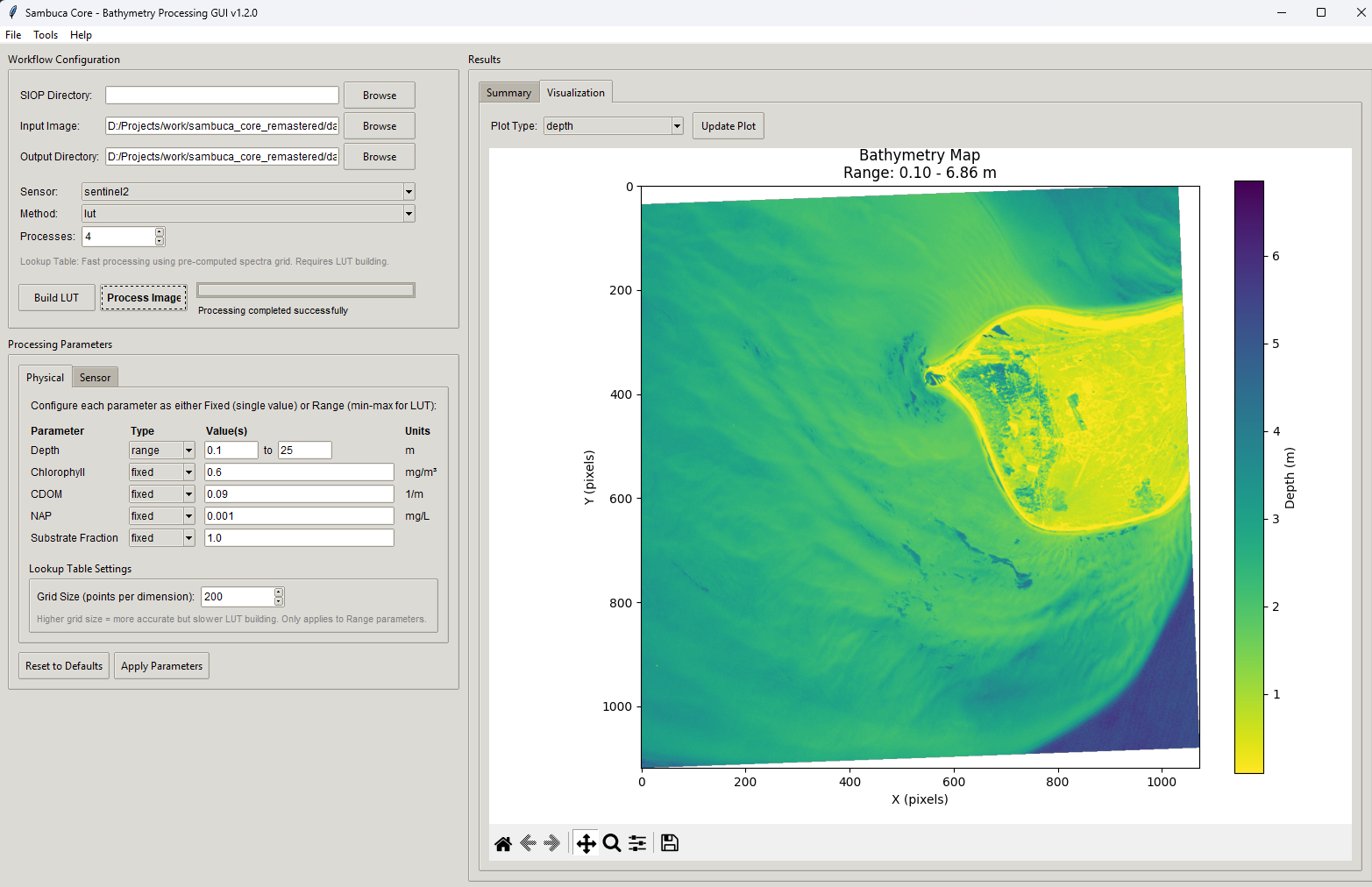Click the Forward arrow in plot toolbar
Image resolution: width=1372 pixels, height=887 pixels.
pyautogui.click(x=551, y=843)
